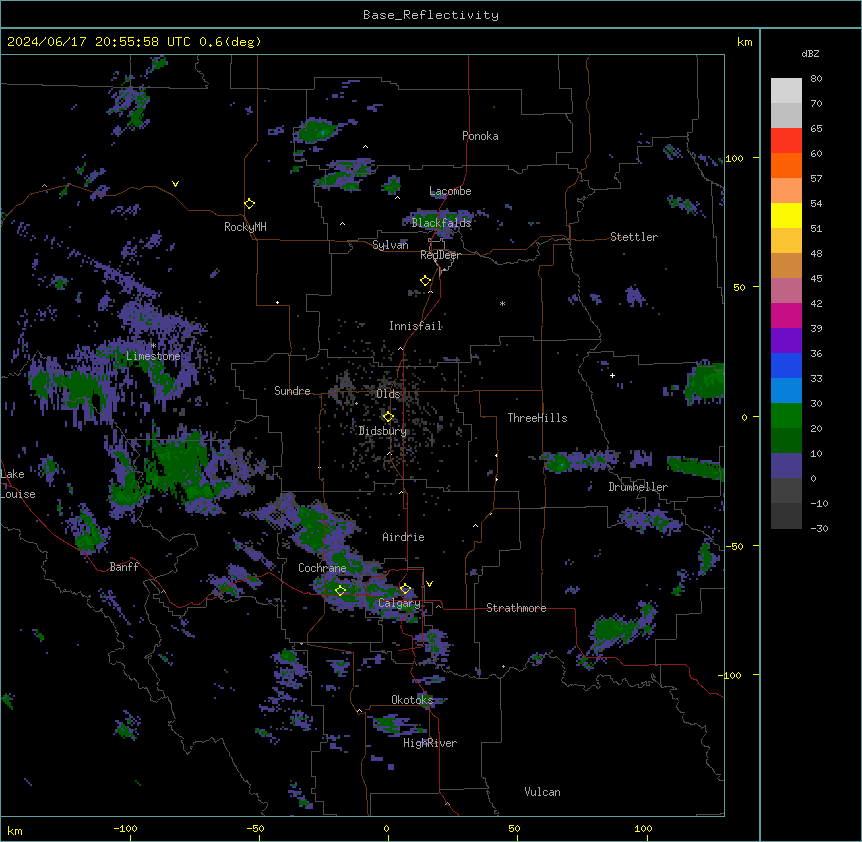Click the yellow diamond marker beside RockyMH

(x=250, y=204)
